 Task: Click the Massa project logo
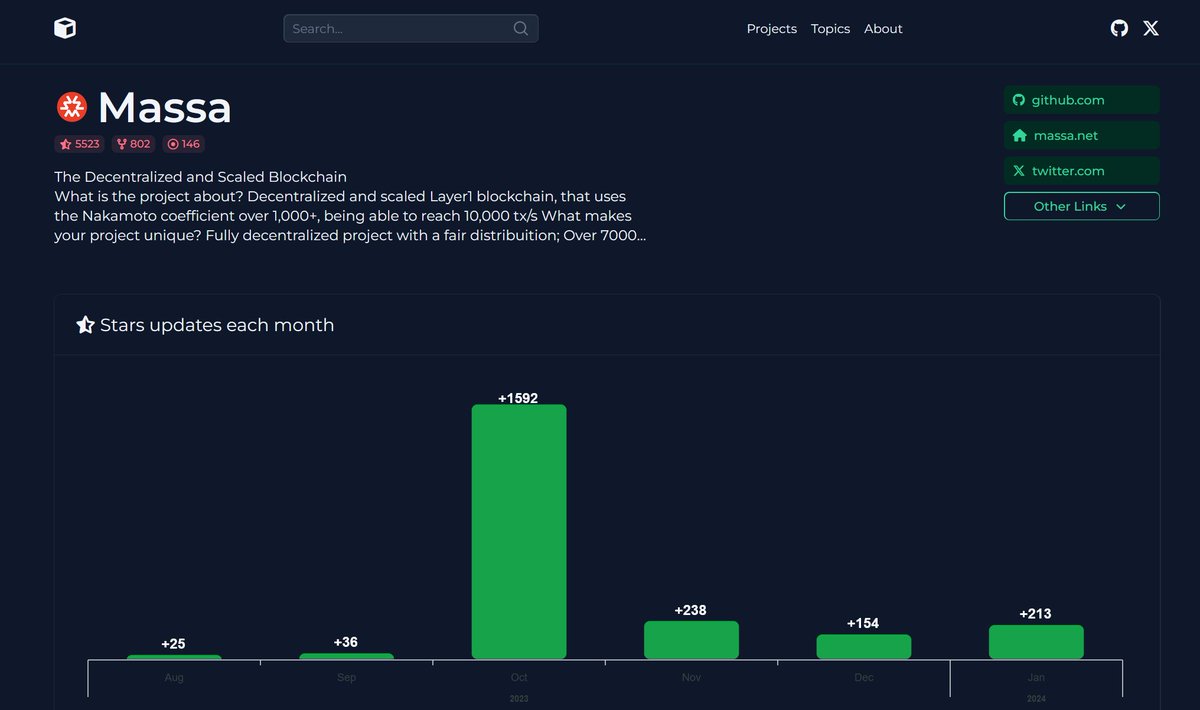click(72, 107)
